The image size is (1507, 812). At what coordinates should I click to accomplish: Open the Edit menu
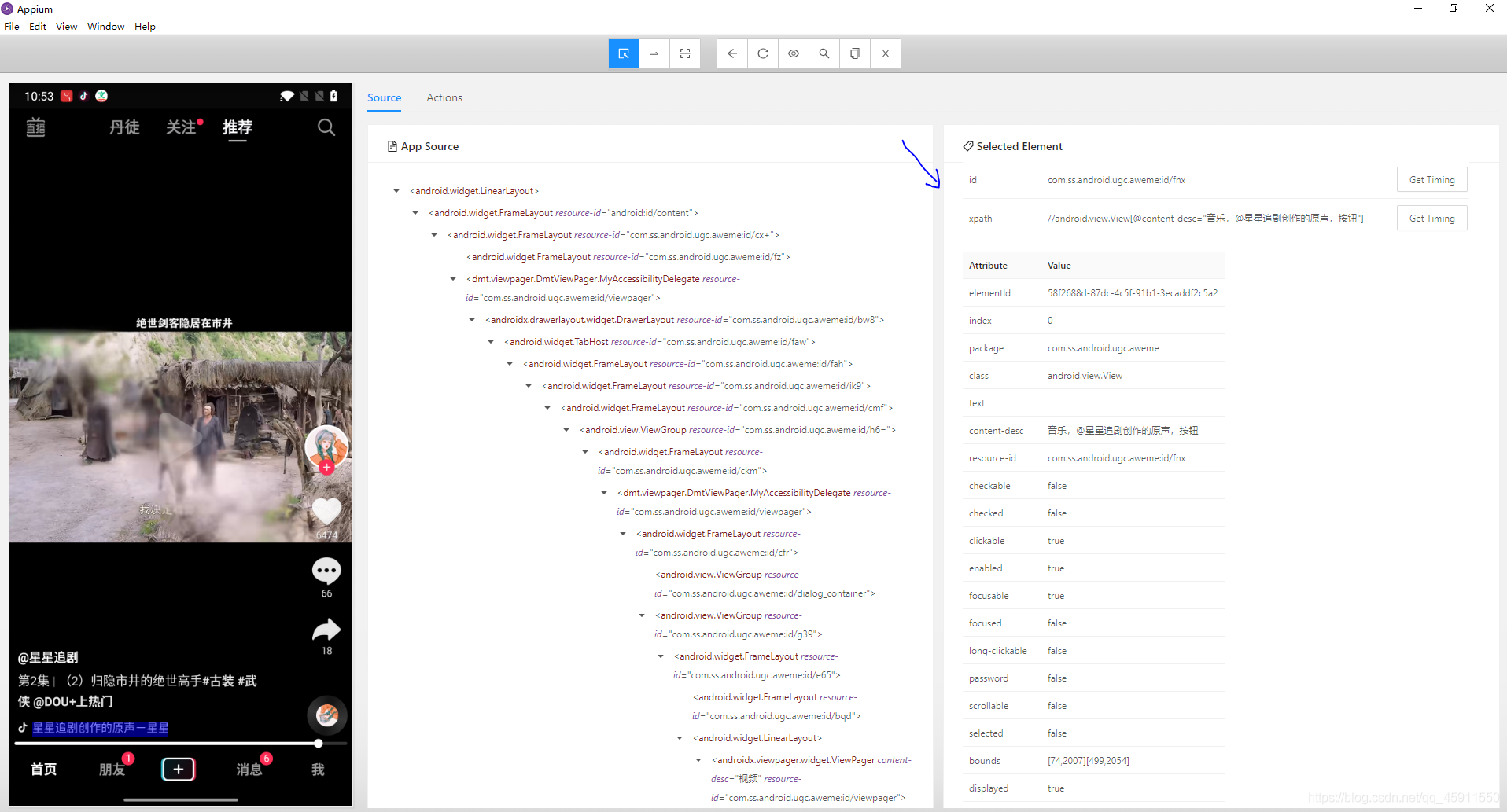pyautogui.click(x=38, y=26)
